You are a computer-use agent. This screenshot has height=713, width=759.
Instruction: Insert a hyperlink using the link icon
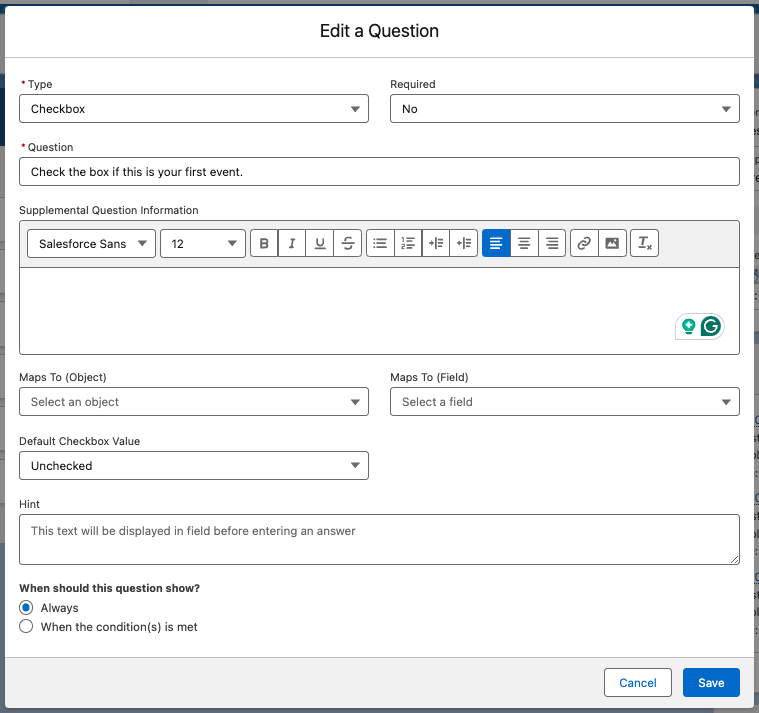pyautogui.click(x=584, y=243)
